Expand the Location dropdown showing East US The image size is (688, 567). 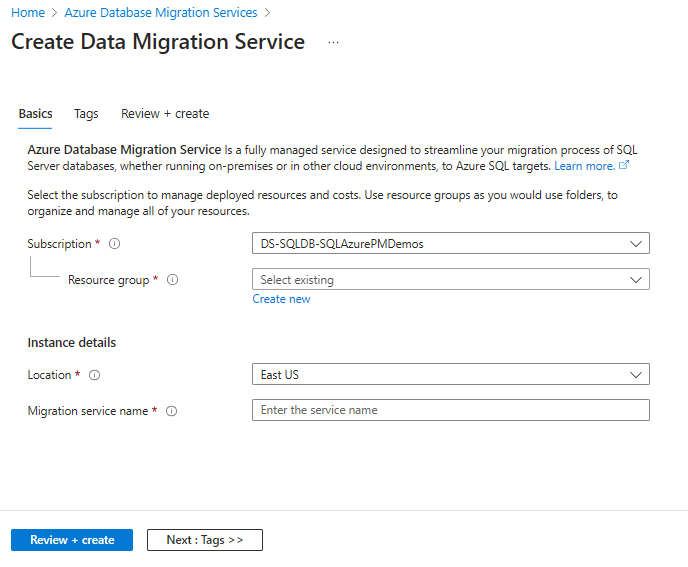click(450, 375)
